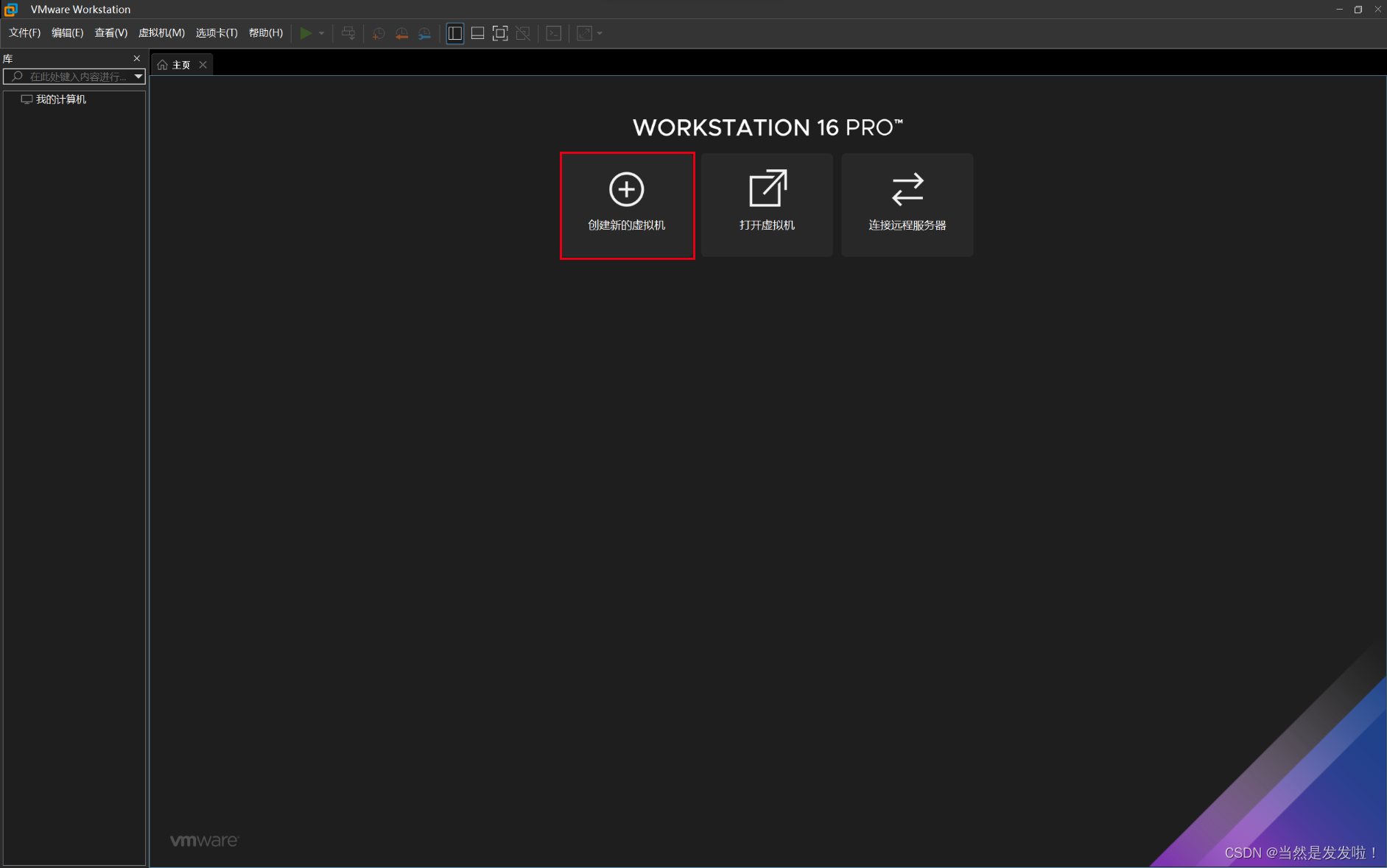1387x868 pixels.
Task: Click the library search magnifier icon
Action: pyautogui.click(x=18, y=77)
